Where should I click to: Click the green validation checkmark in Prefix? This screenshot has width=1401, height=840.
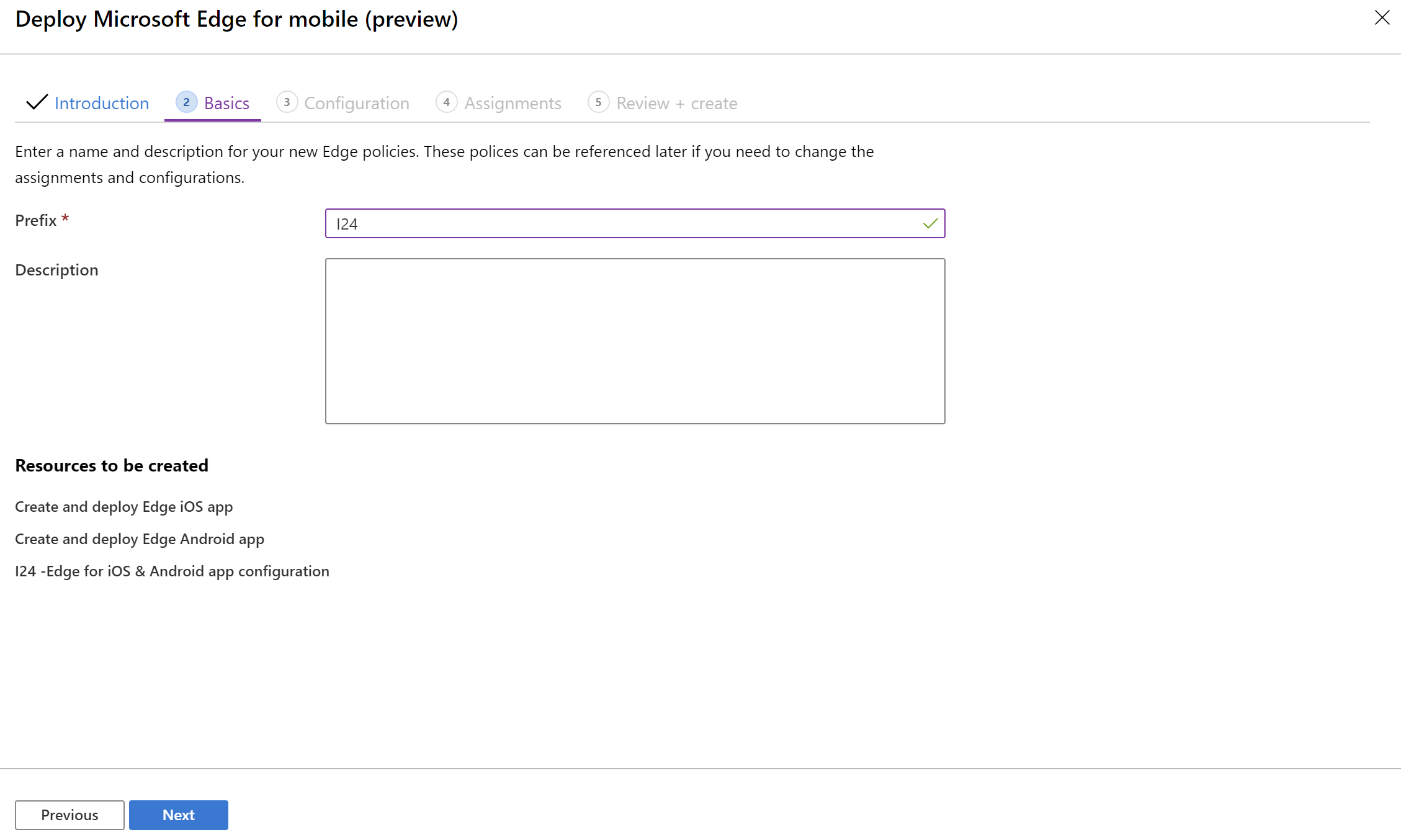click(x=930, y=224)
